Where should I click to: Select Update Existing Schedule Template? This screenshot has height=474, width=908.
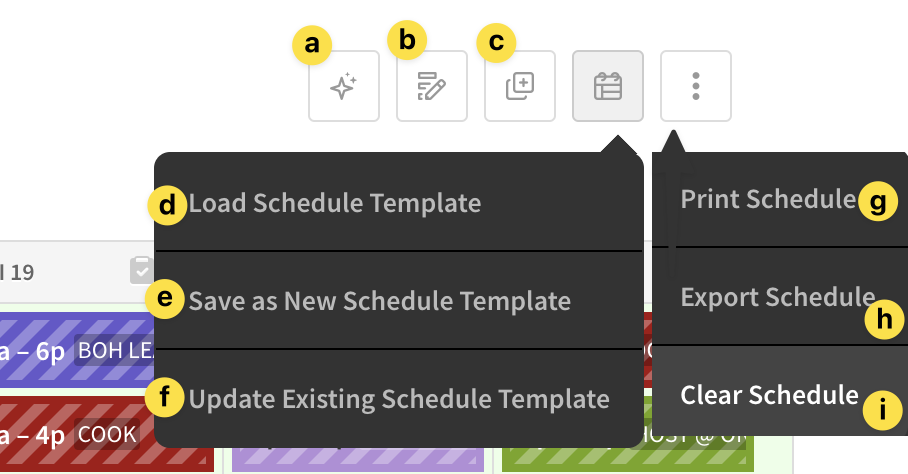click(399, 399)
